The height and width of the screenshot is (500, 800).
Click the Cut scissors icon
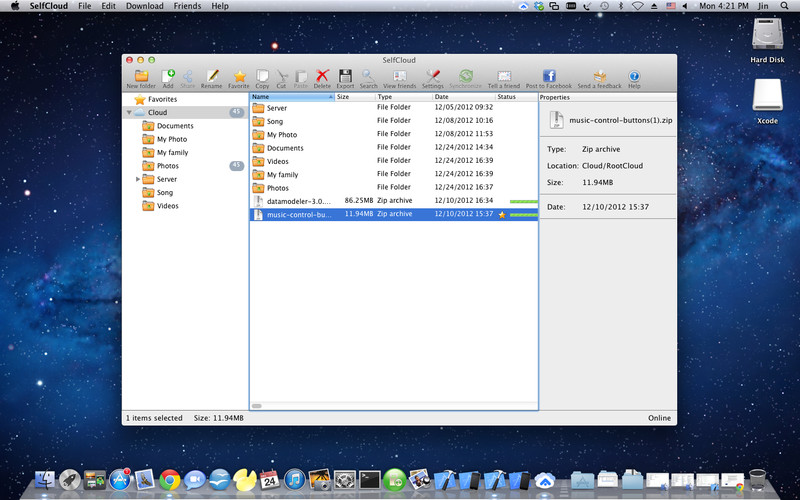point(281,79)
